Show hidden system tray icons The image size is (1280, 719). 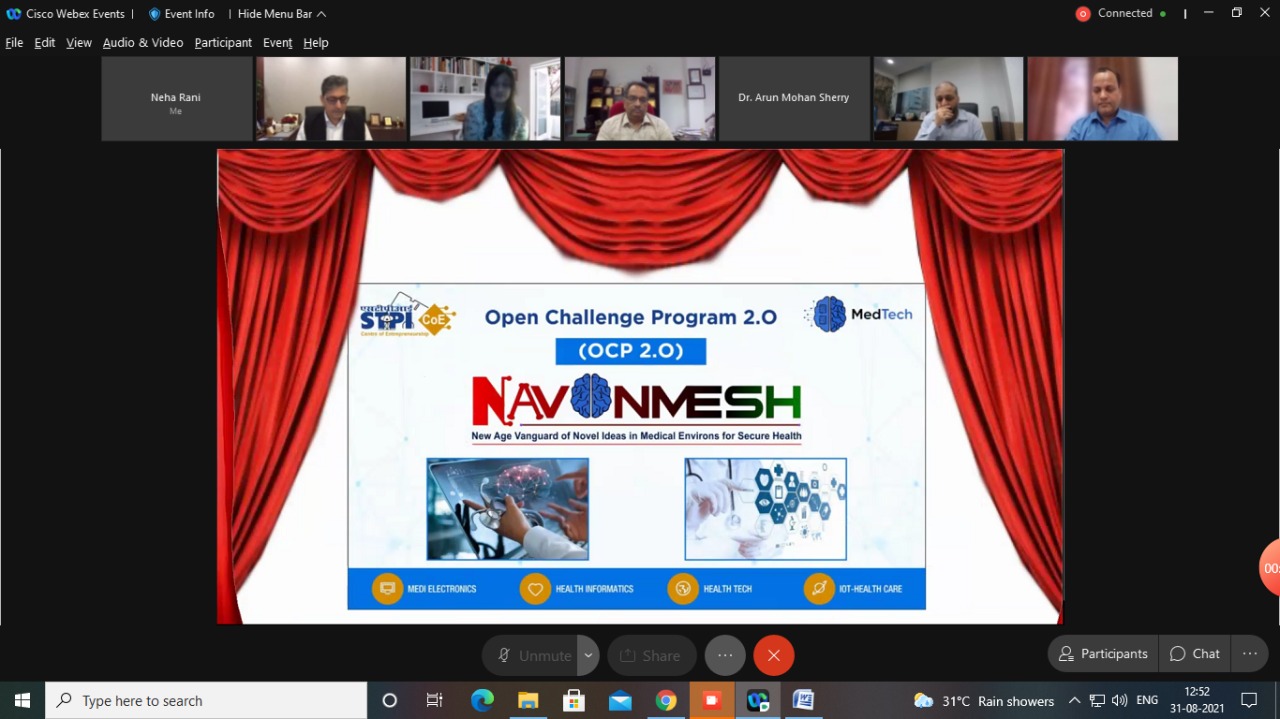(x=1074, y=700)
